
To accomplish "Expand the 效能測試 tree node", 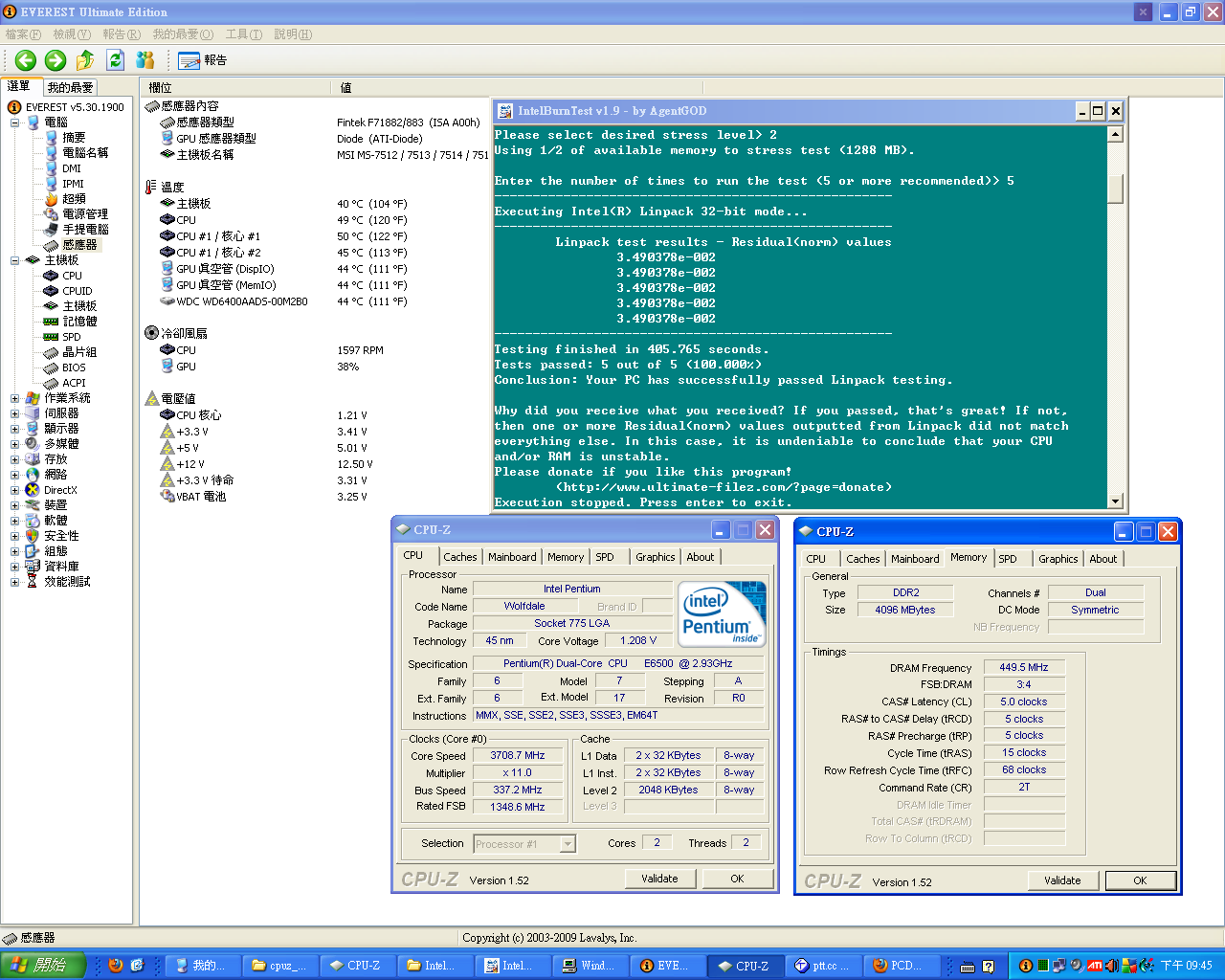I will pyautogui.click(x=14, y=582).
